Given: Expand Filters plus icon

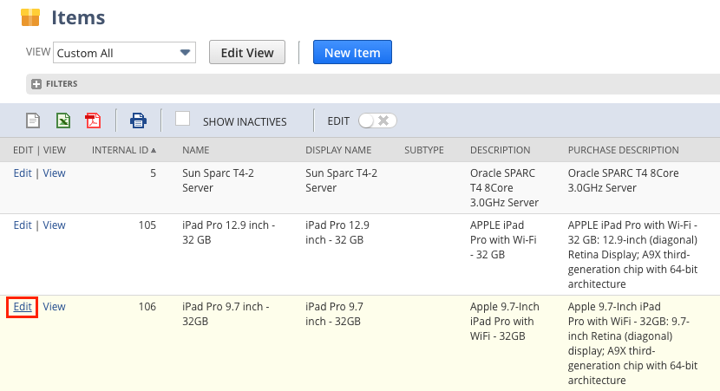Looking at the screenshot, I should [36, 84].
